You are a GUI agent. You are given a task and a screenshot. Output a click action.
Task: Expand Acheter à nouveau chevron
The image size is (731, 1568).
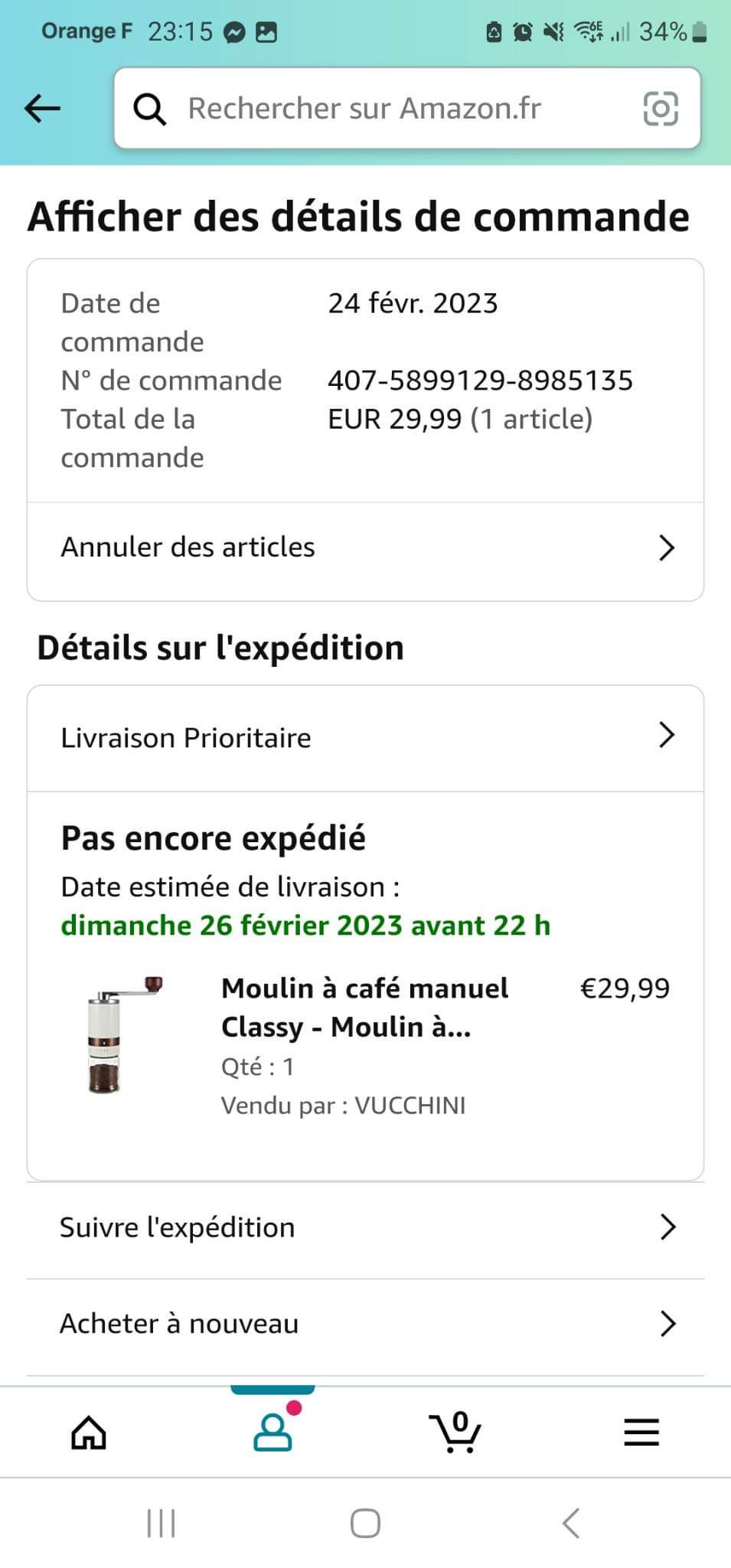pyautogui.click(x=667, y=1324)
